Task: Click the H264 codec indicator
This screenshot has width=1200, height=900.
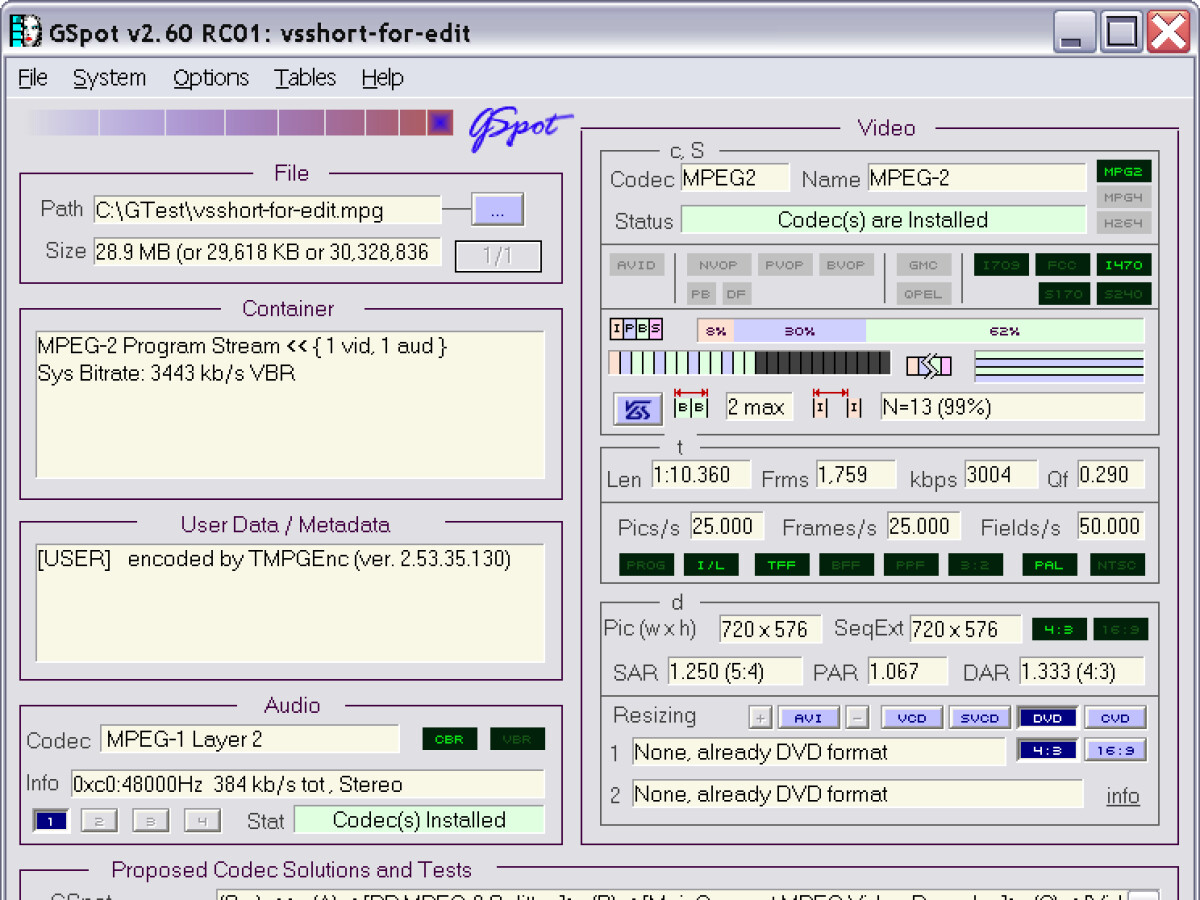Action: (1124, 222)
